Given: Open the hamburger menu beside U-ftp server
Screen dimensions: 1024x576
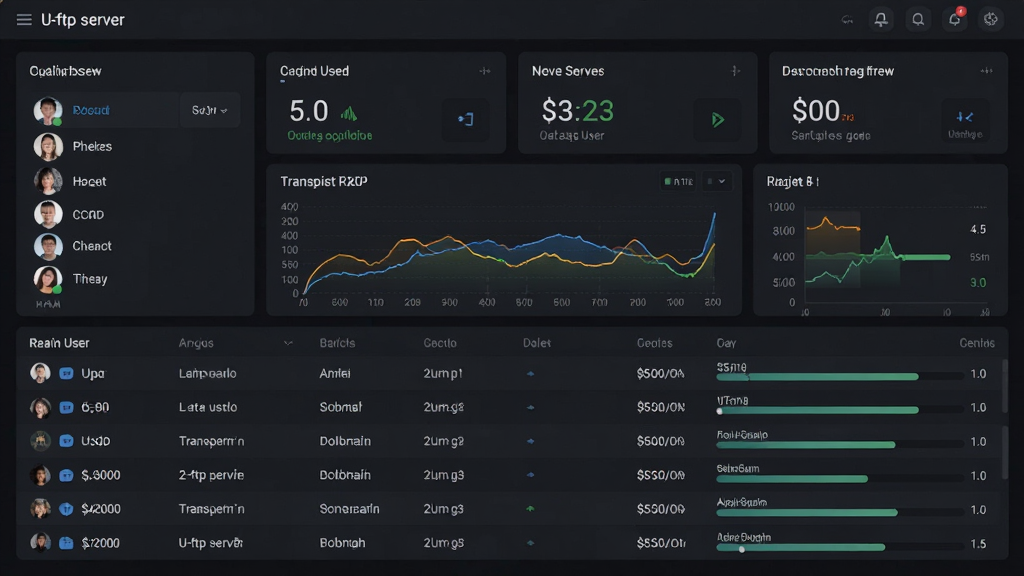Looking at the screenshot, I should (x=24, y=20).
